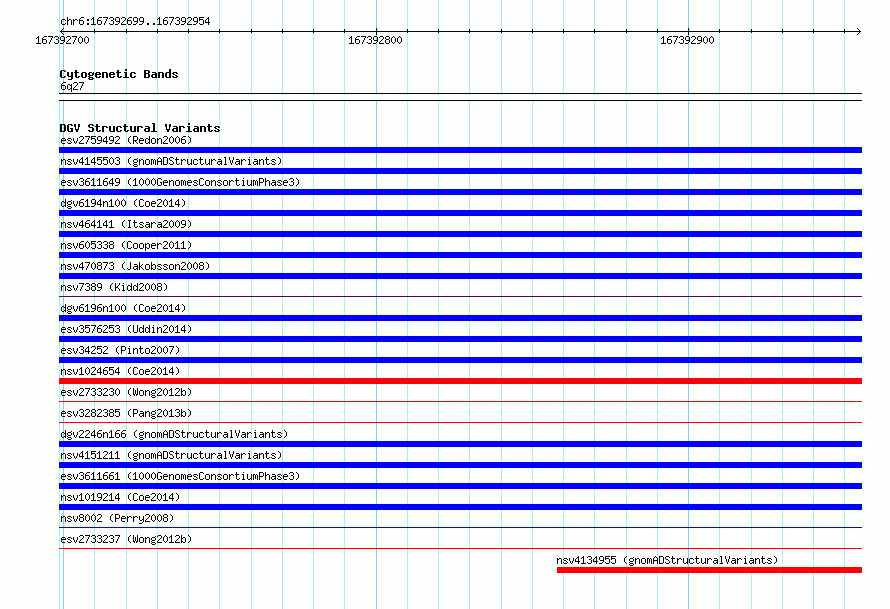The width and height of the screenshot is (890, 609).
Task: Click thick red bar under nsv1024654 (Coe2014)
Action: [460, 381]
